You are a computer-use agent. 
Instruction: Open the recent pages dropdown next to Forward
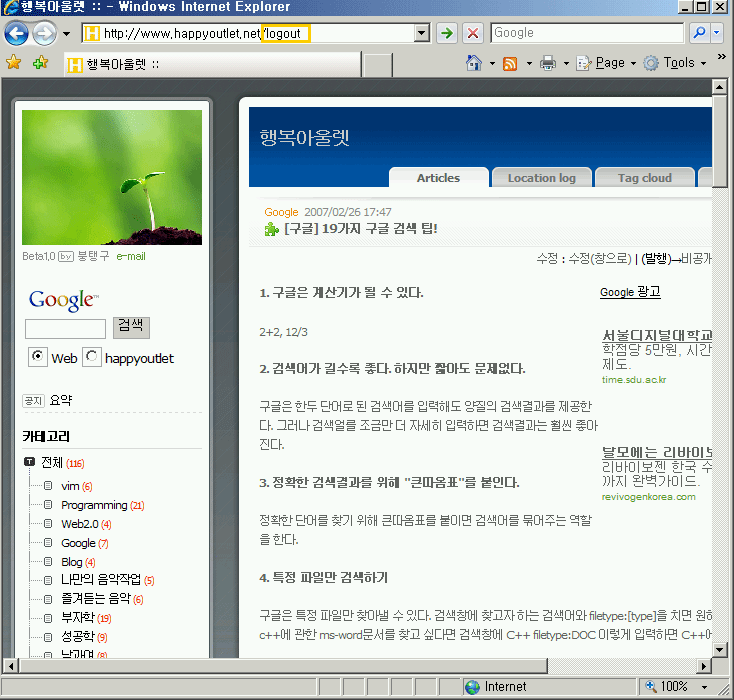pyautogui.click(x=66, y=34)
